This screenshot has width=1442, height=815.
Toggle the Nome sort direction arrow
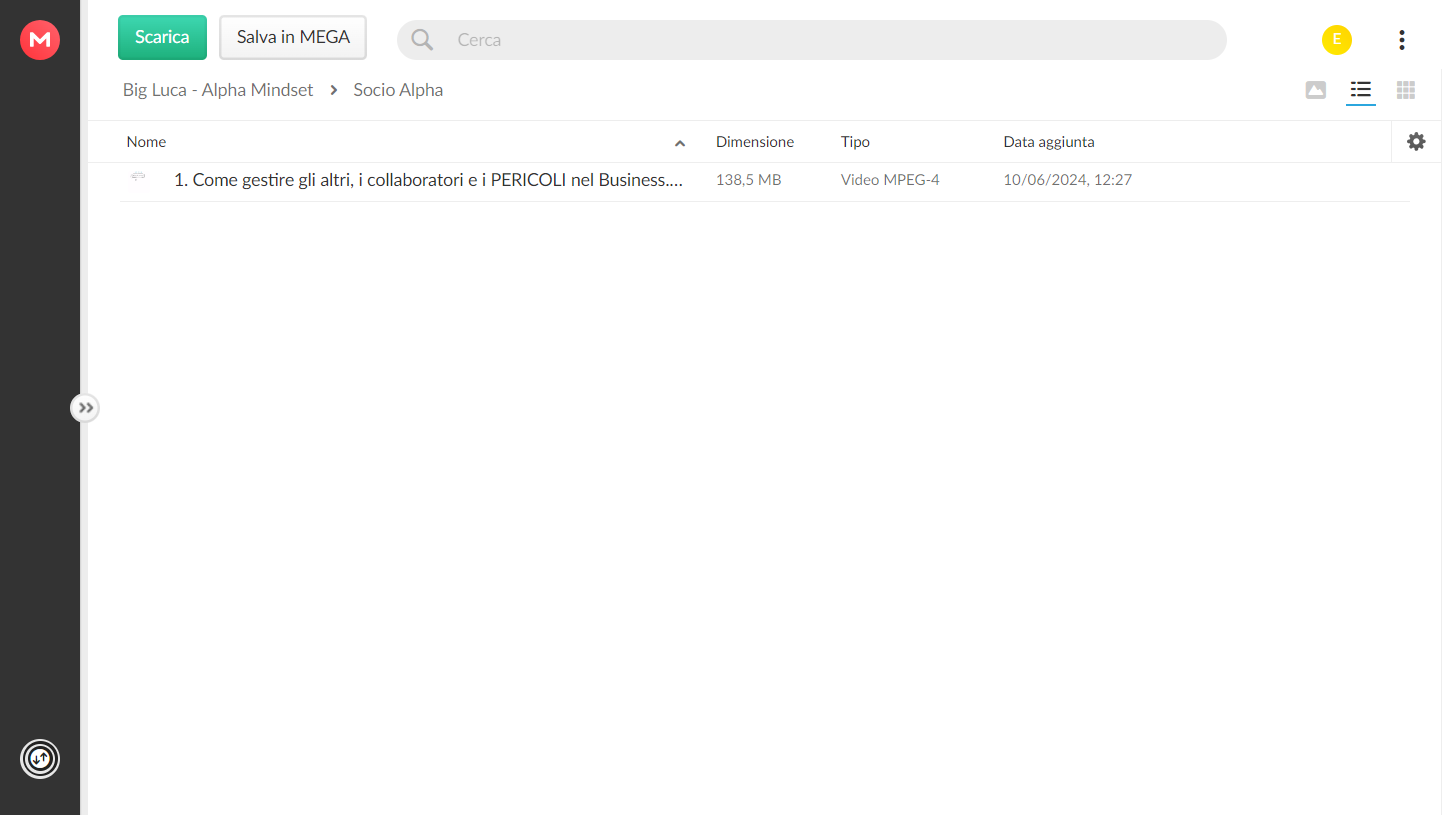[x=680, y=143]
